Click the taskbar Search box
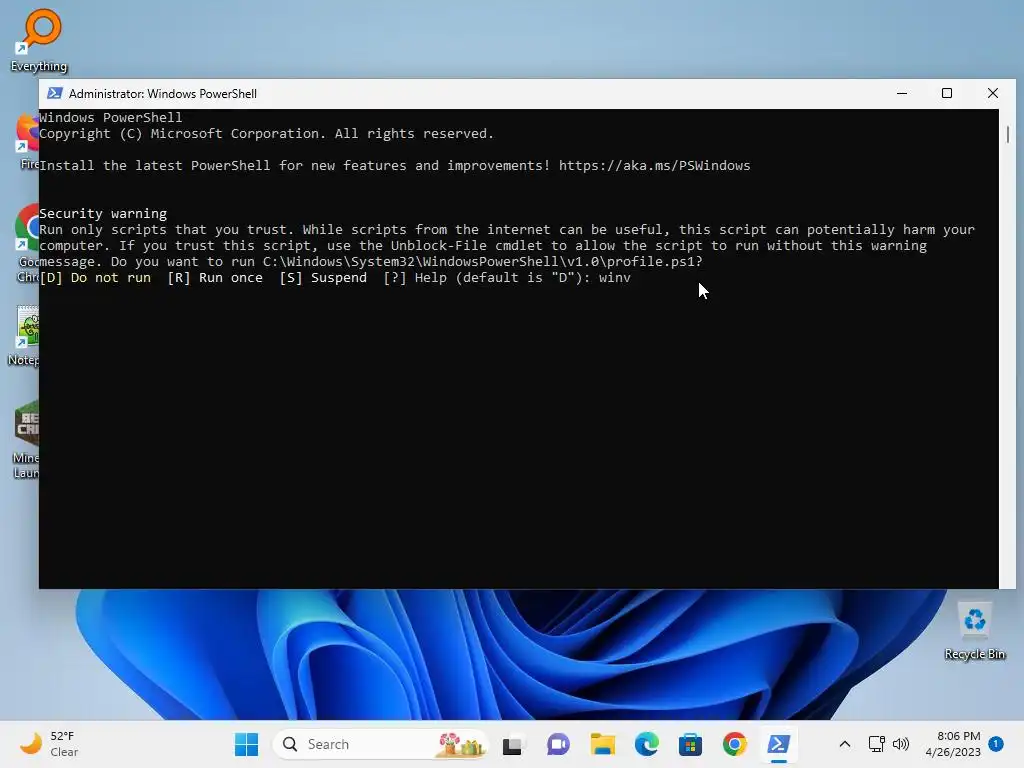The height and width of the screenshot is (768, 1024). (380, 744)
